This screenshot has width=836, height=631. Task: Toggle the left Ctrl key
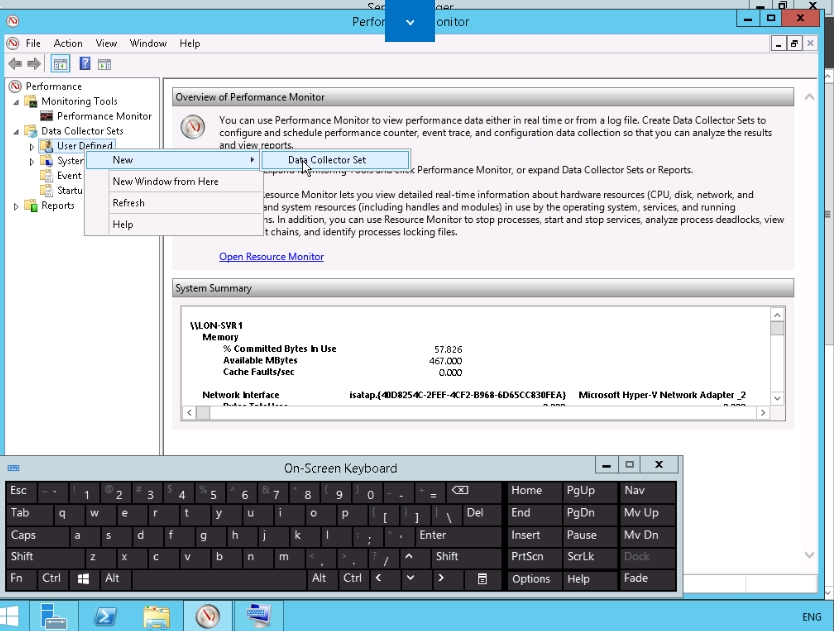coord(53,579)
